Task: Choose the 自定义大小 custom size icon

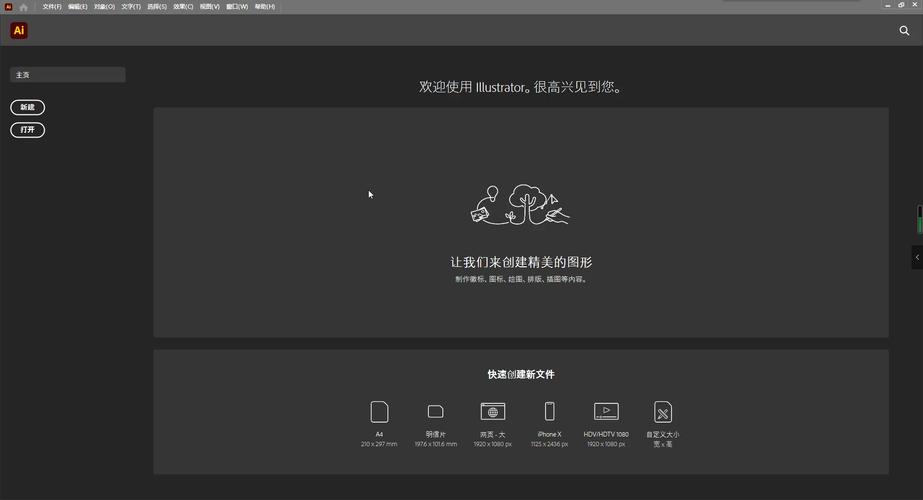Action: point(663,412)
